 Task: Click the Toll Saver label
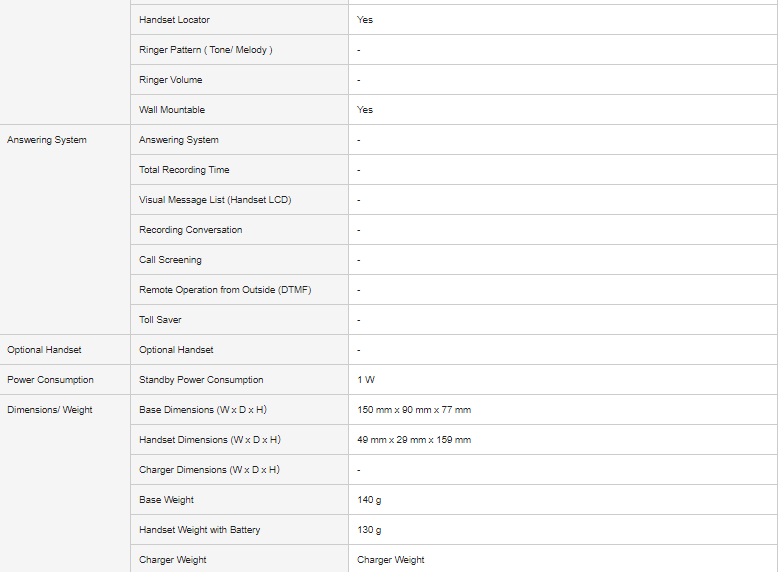(160, 320)
